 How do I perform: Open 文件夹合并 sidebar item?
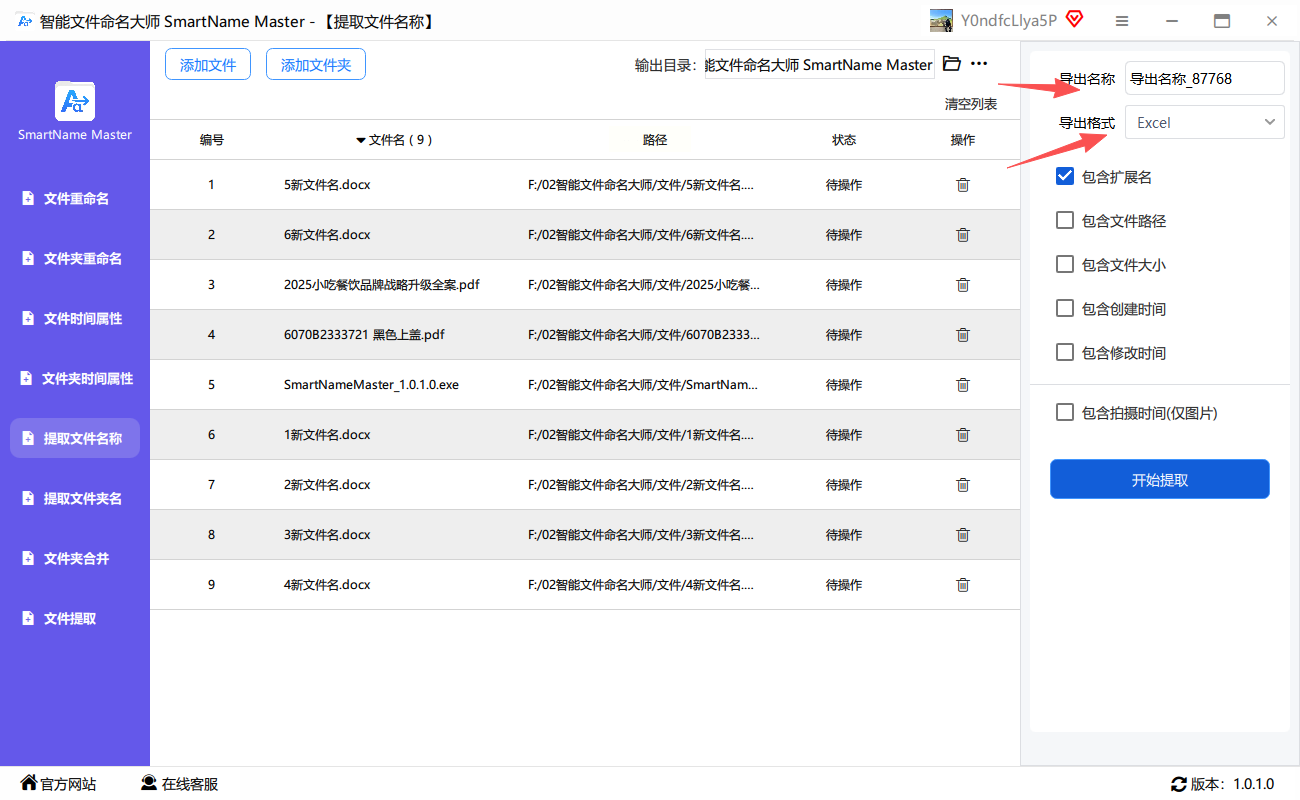[x=75, y=559]
